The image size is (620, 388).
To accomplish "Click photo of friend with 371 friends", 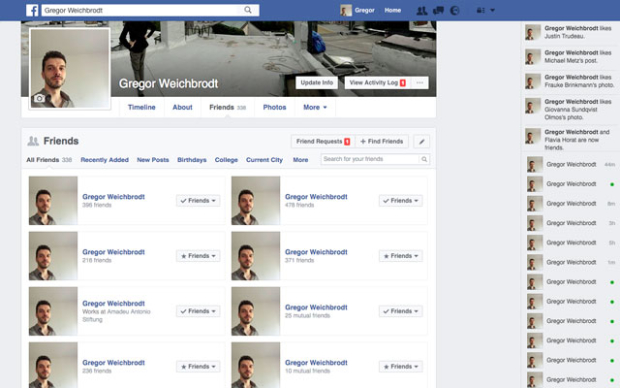I will [x=255, y=256].
